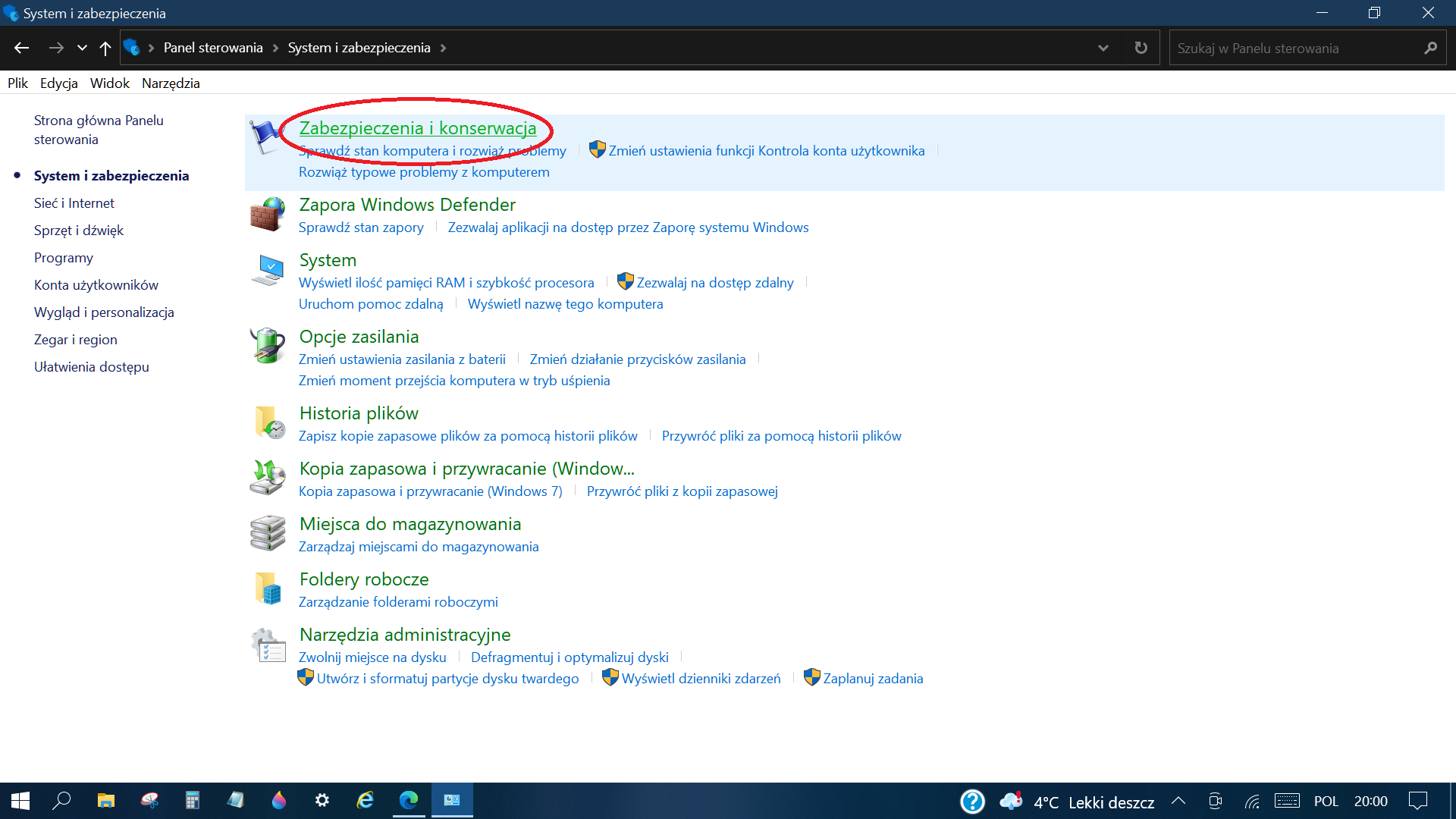The image size is (1456, 819).
Task: Expand the recent pages chevron near Back button
Action: (x=82, y=47)
